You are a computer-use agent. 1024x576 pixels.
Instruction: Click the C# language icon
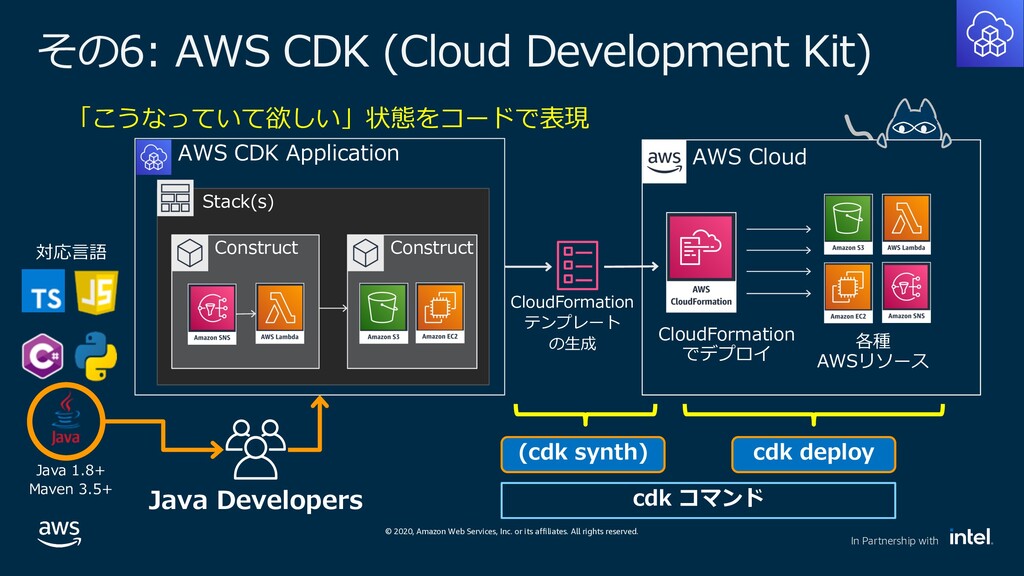point(42,356)
